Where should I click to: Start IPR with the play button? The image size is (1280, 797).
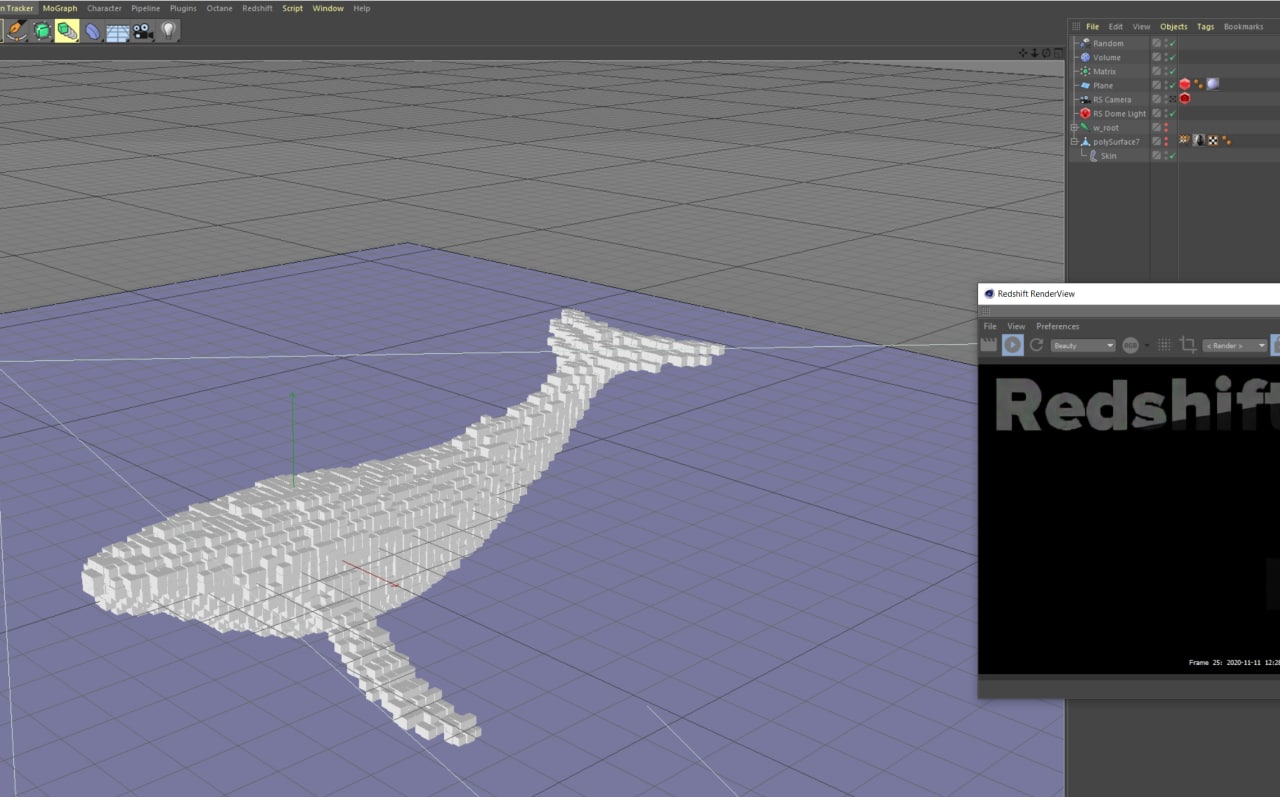[1013, 345]
